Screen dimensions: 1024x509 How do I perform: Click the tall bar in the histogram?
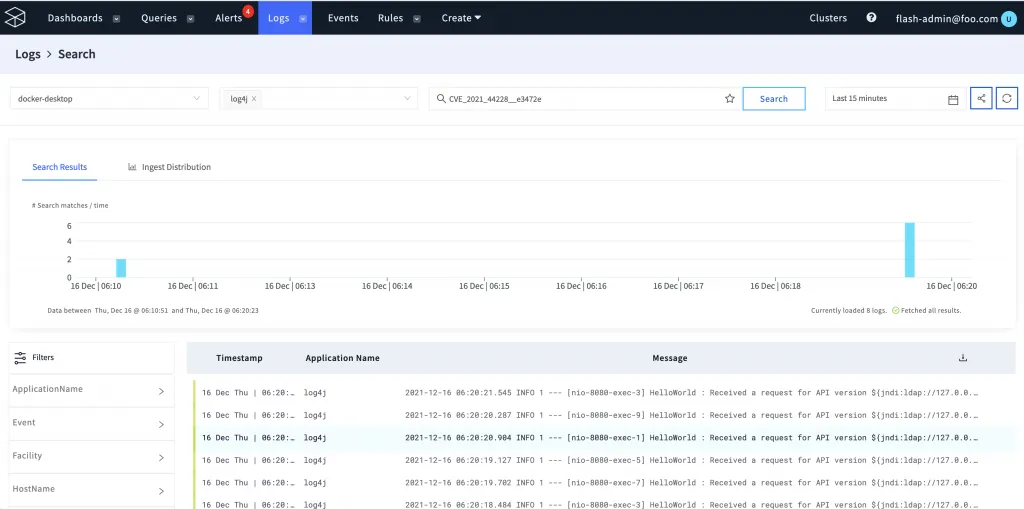click(x=910, y=250)
